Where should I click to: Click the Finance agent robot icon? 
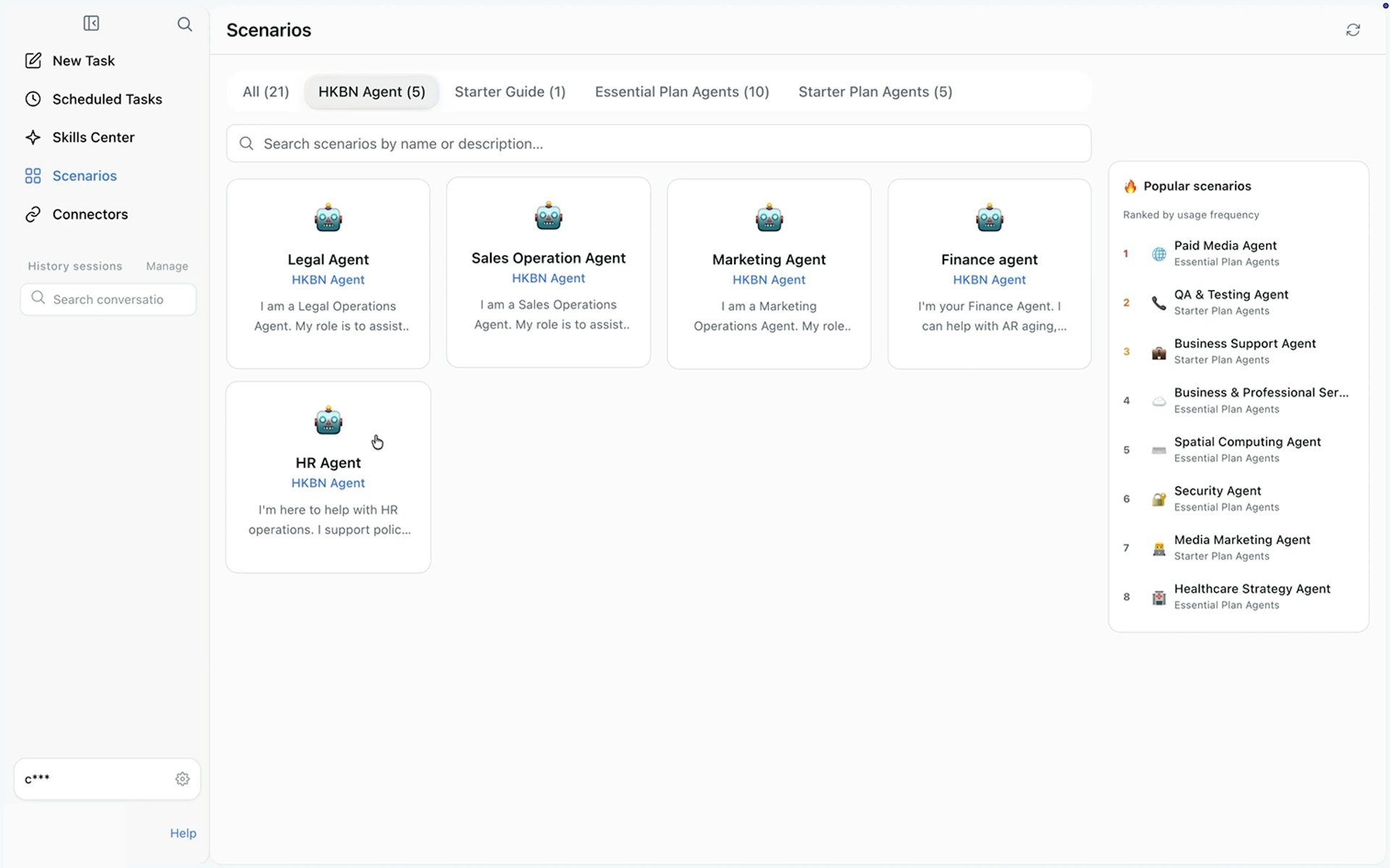coord(989,217)
